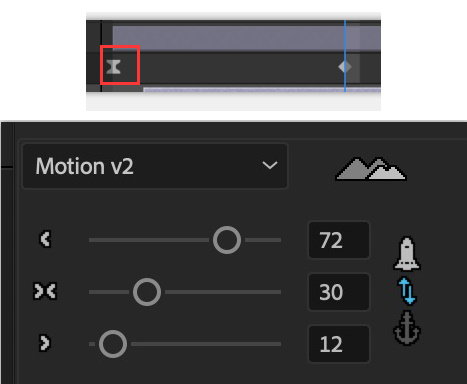
Task: Select the diamond keyframe on timeline
Action: click(344, 67)
